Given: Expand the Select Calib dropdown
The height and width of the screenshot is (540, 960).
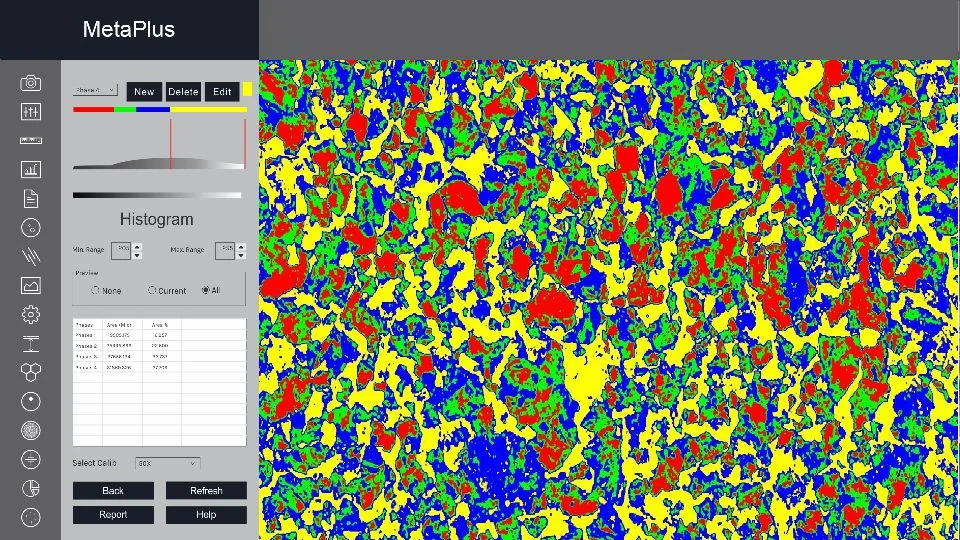Looking at the screenshot, I should pyautogui.click(x=168, y=463).
